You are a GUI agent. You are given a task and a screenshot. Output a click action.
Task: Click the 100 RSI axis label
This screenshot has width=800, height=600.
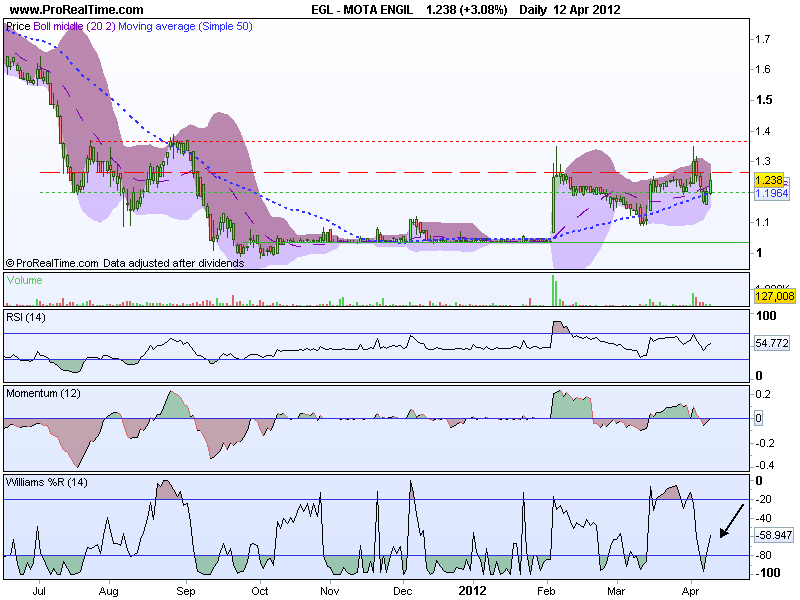tap(766, 316)
